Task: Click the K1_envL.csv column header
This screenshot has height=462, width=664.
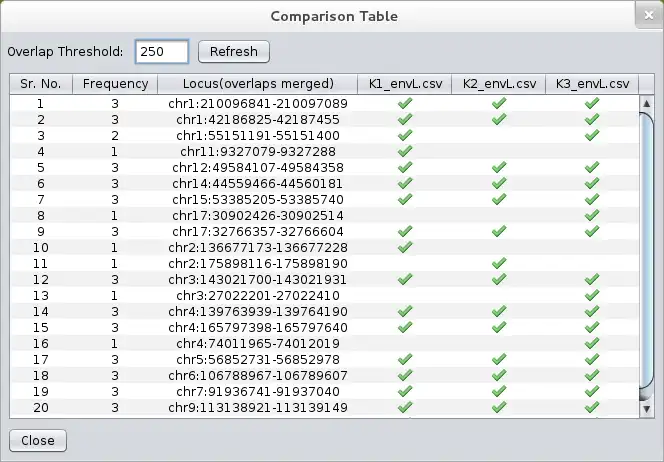Action: [405, 84]
